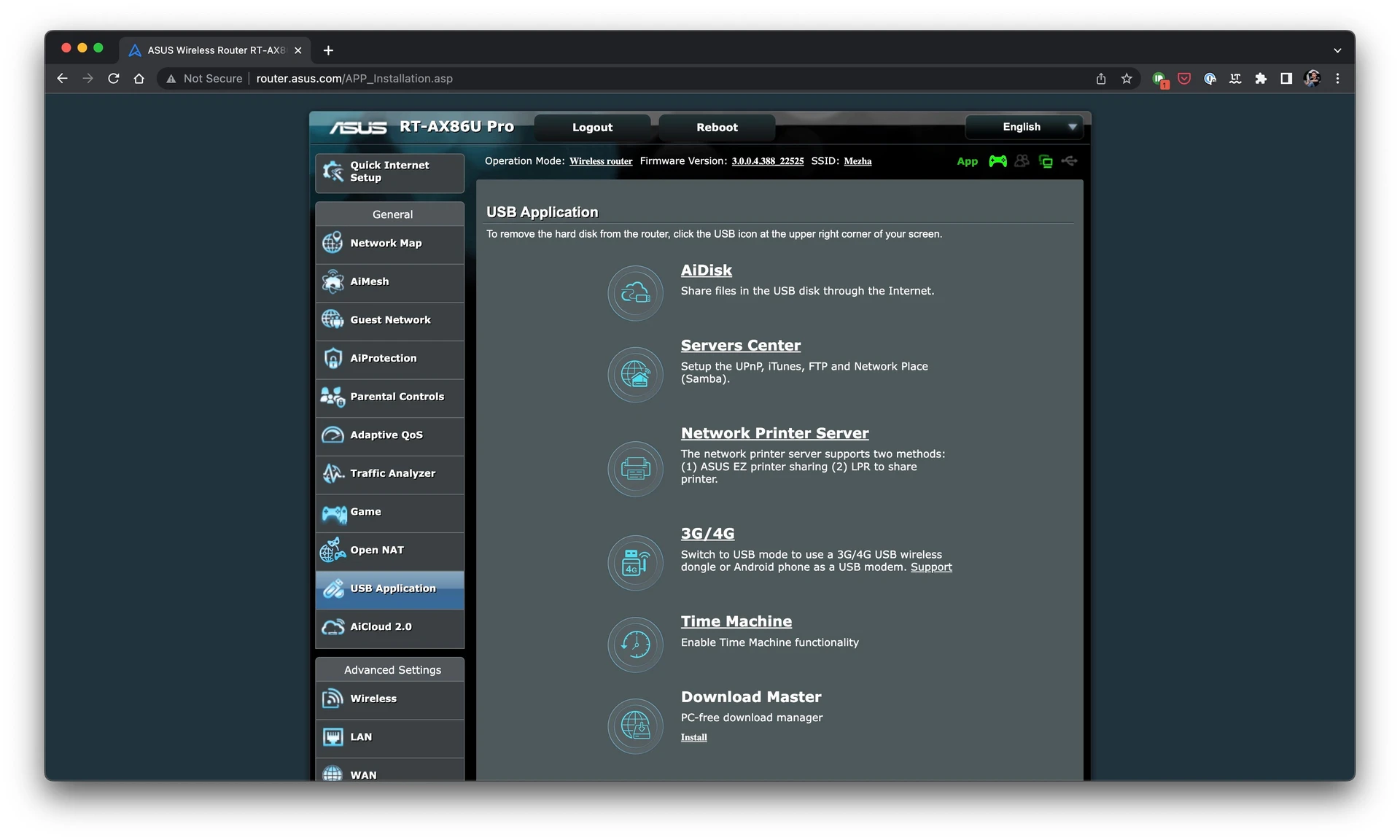The height and width of the screenshot is (840, 1400).
Task: Open Adaptive QoS in sidebar
Action: (389, 435)
